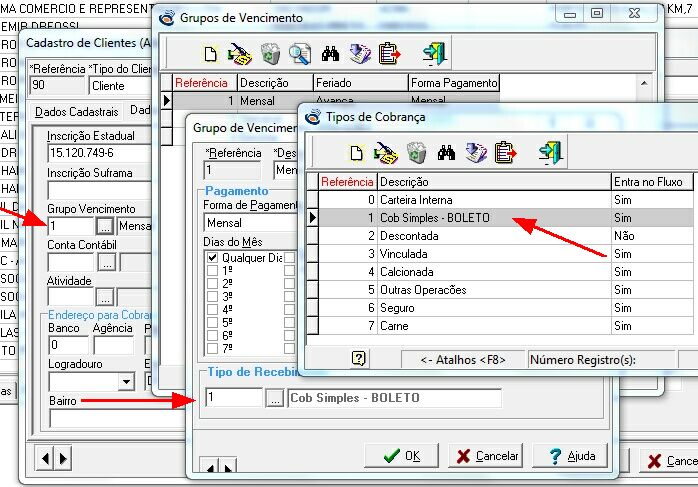
Task: Sort by Descrição column in Tipos de Cobrança
Action: click(x=494, y=182)
